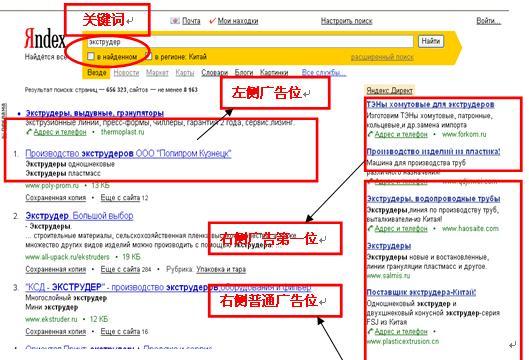The image size is (529, 360).
Task: Open расширенный поиск advanced search link
Action: pyautogui.click(x=382, y=57)
